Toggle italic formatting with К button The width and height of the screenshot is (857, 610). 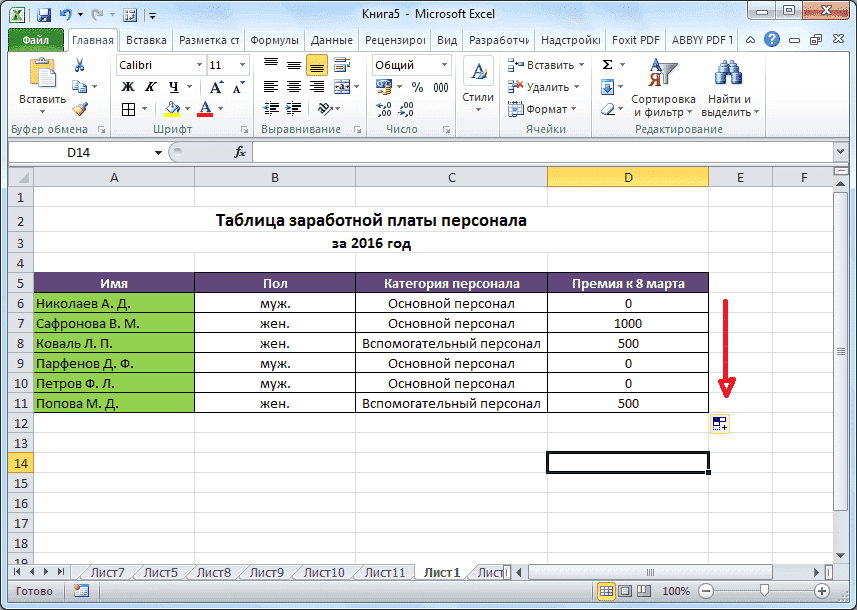click(x=150, y=87)
